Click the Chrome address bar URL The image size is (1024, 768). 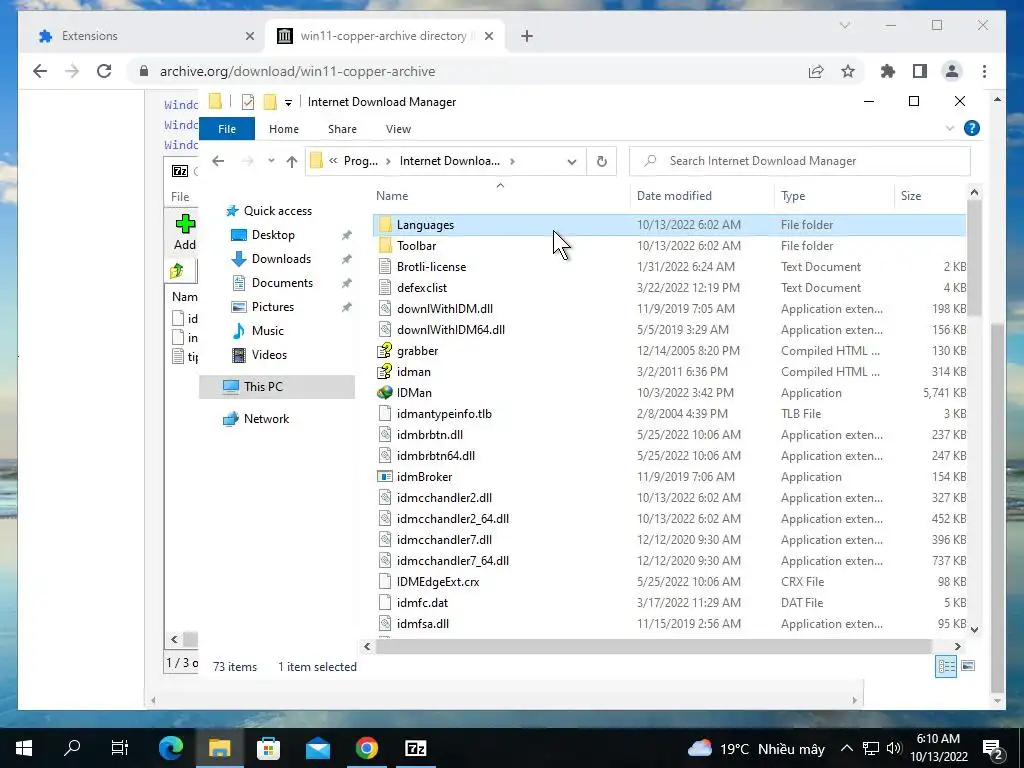(297, 71)
